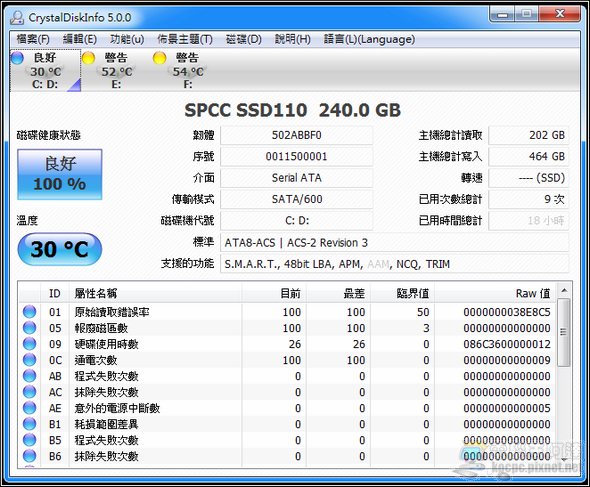Select attribute name 通電次數
Image resolution: width=590 pixels, height=487 pixels.
point(96,360)
